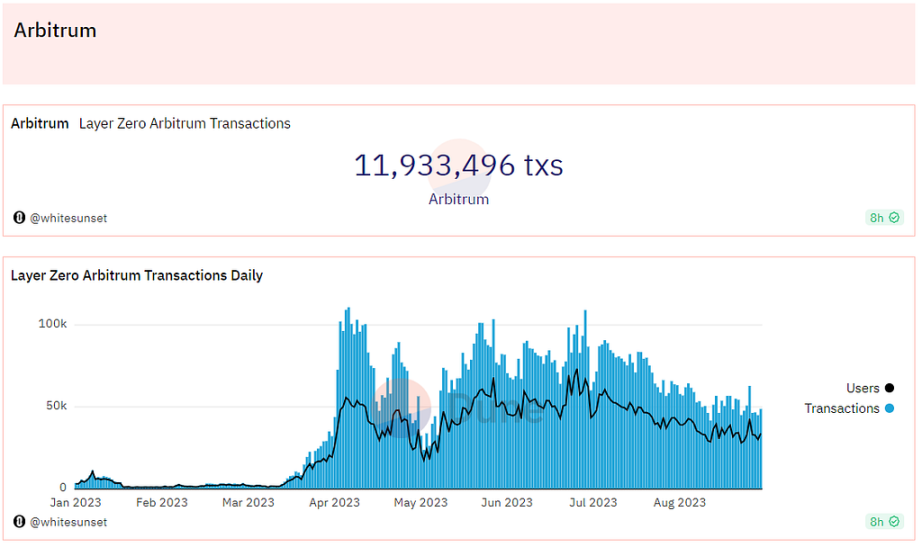Toggle the Users series via its black legend dot
Screen dimensions: 922x547
coord(890,388)
